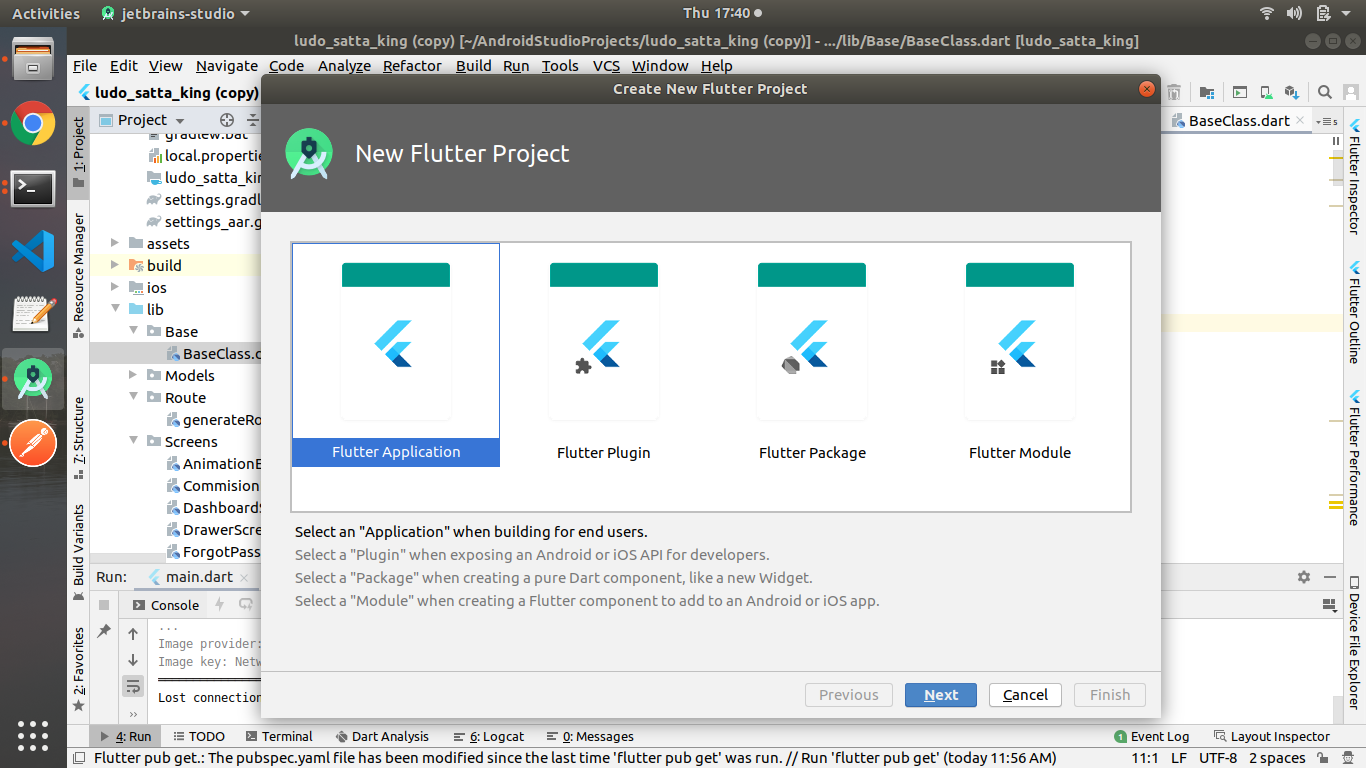Select local.properties file in tree
The height and width of the screenshot is (768, 1366).
(x=204, y=156)
